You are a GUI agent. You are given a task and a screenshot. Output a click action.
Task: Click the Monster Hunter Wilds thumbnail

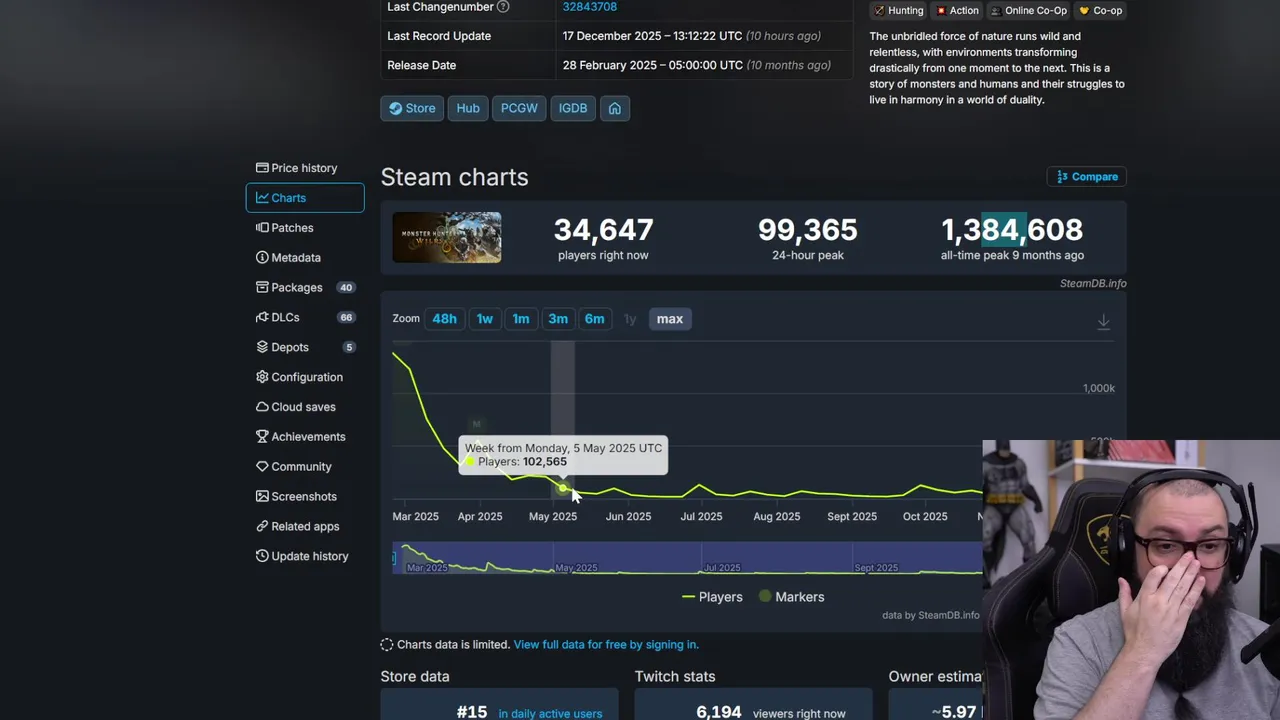click(x=447, y=237)
